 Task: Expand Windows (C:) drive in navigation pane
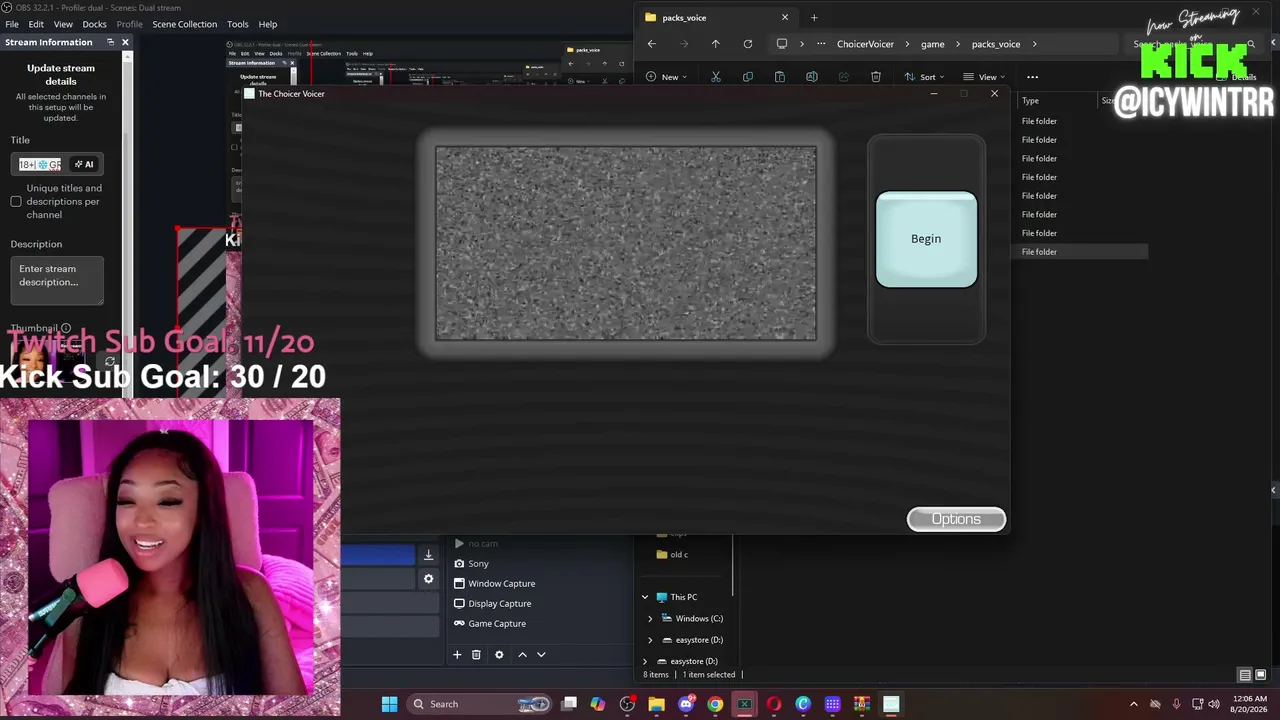point(650,619)
